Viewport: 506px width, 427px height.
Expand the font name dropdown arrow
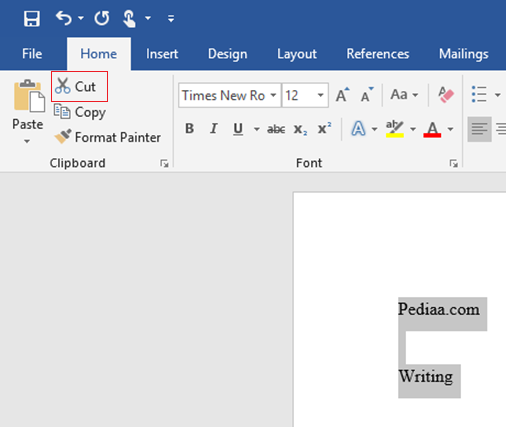[x=273, y=95]
